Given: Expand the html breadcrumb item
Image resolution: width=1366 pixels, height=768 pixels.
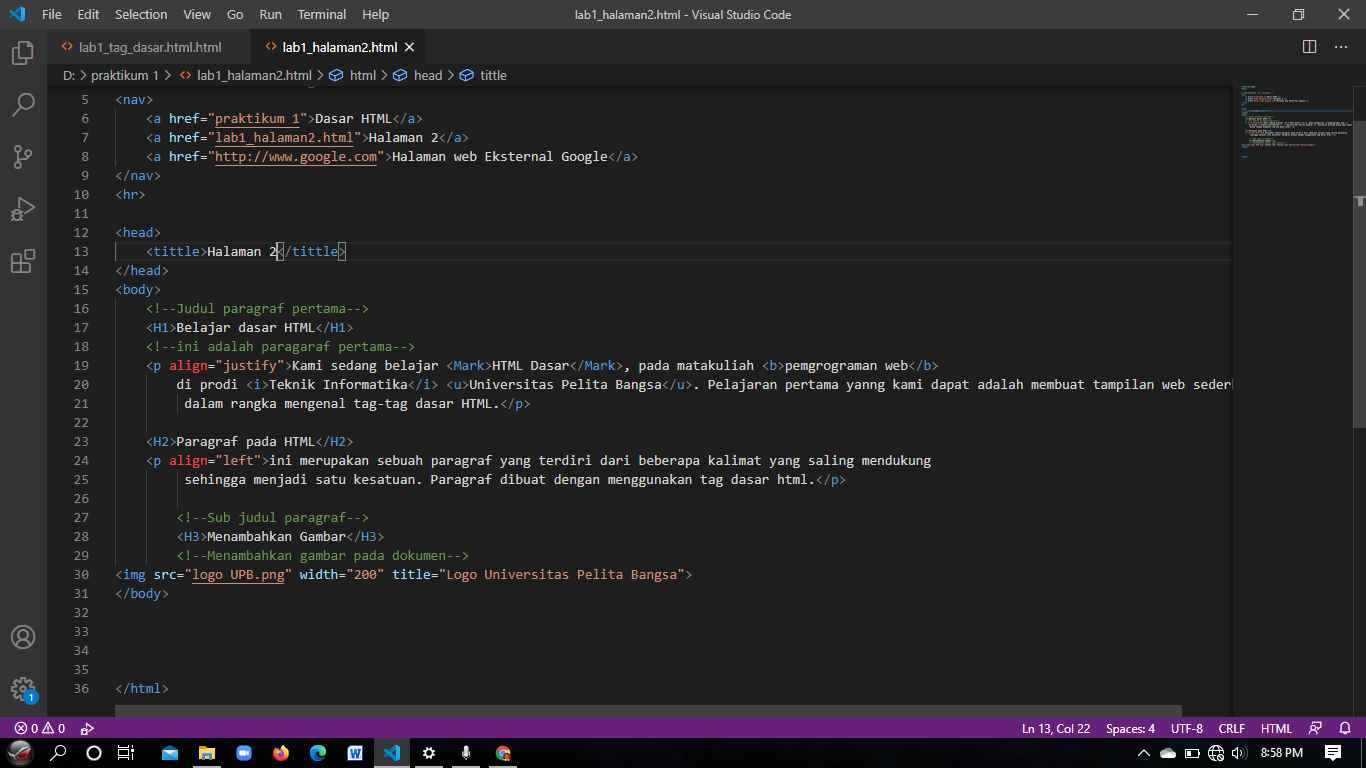Looking at the screenshot, I should [x=363, y=75].
